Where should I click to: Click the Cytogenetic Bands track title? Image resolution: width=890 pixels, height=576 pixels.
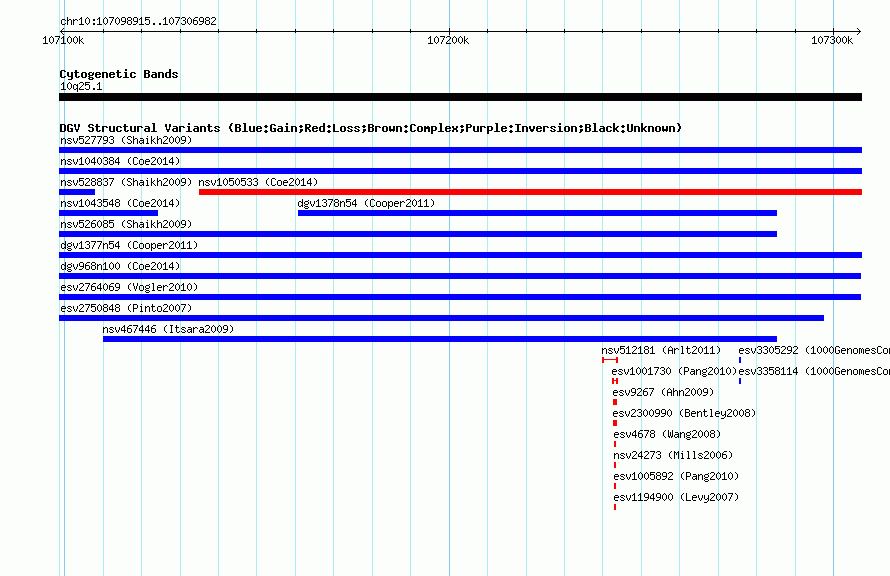point(119,74)
